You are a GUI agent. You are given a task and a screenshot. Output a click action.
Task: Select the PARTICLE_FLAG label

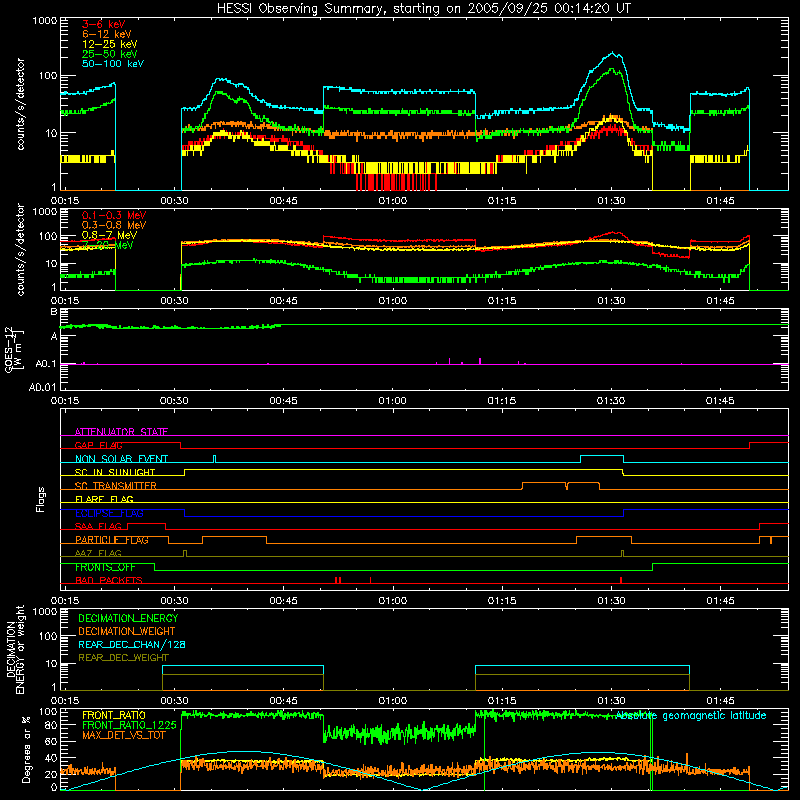pyautogui.click(x=112, y=540)
